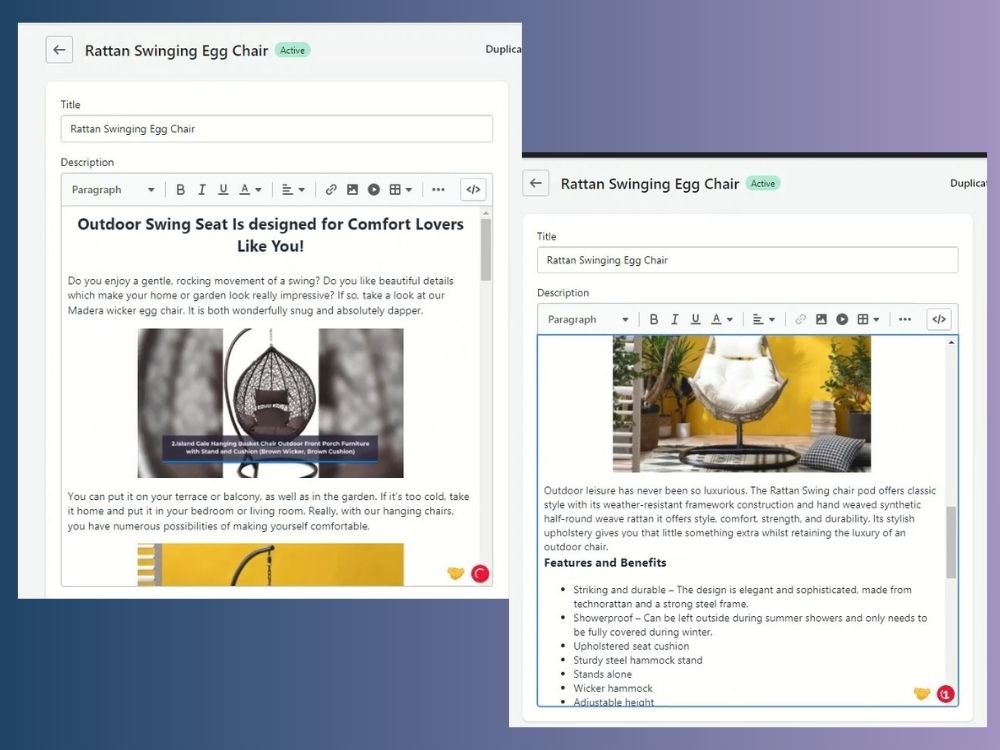
Task: Toggle Underline in left window toolbar
Action: [x=223, y=189]
